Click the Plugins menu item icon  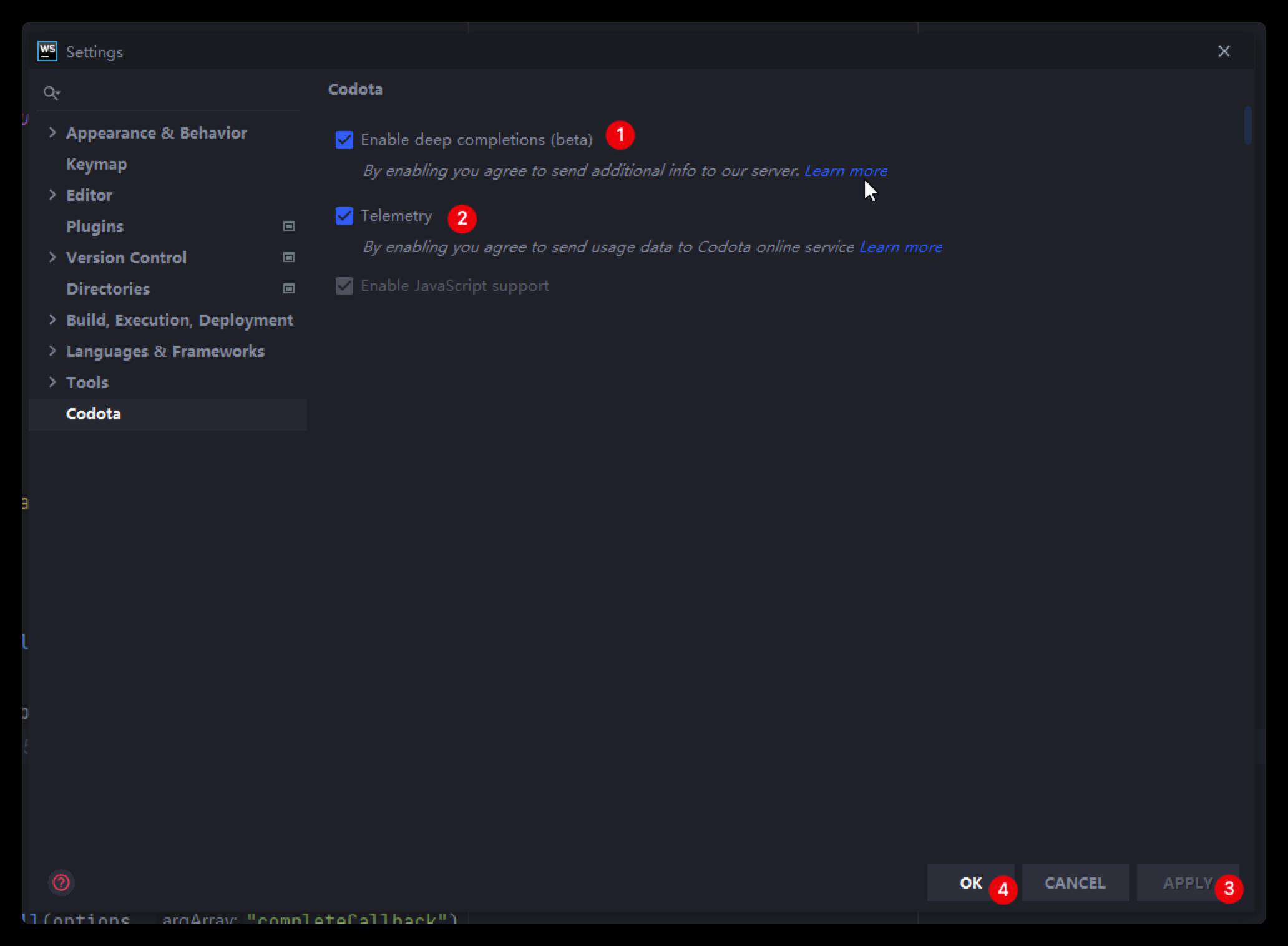(290, 226)
